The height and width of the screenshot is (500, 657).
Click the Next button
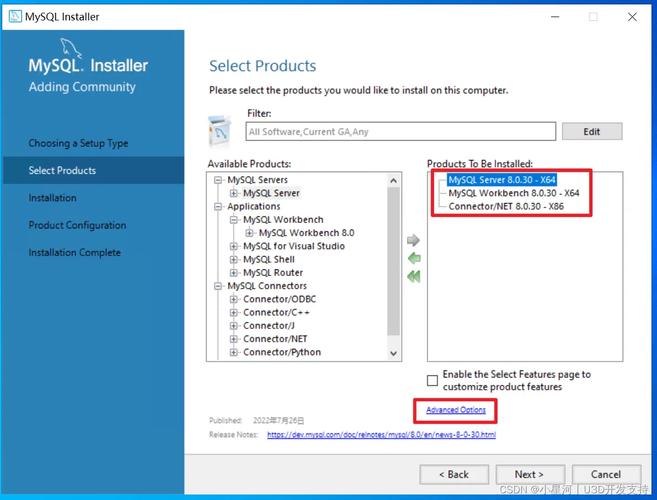click(530, 474)
